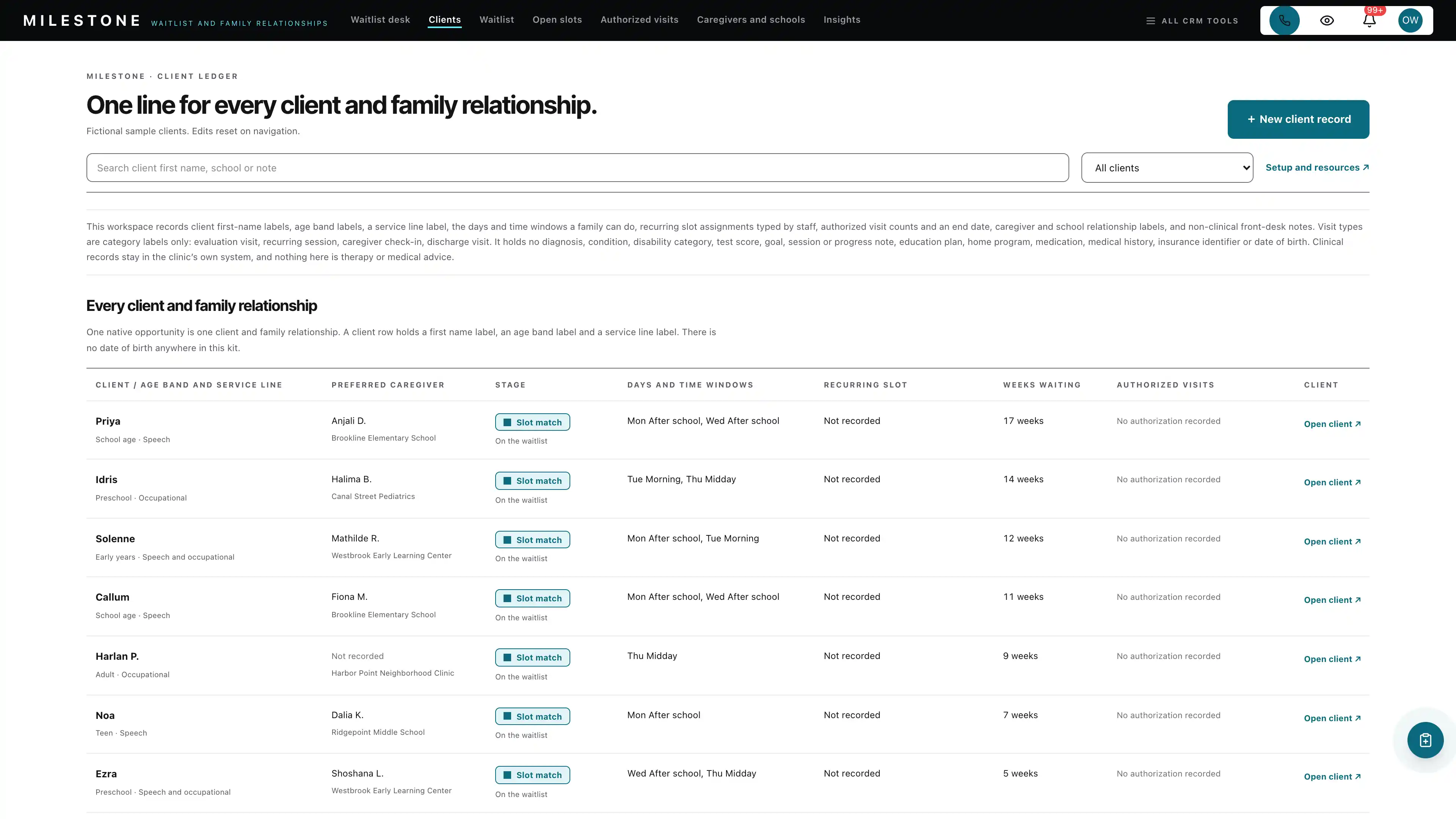The width and height of the screenshot is (1456, 819).
Task: Open client link for Callum
Action: 1332,600
